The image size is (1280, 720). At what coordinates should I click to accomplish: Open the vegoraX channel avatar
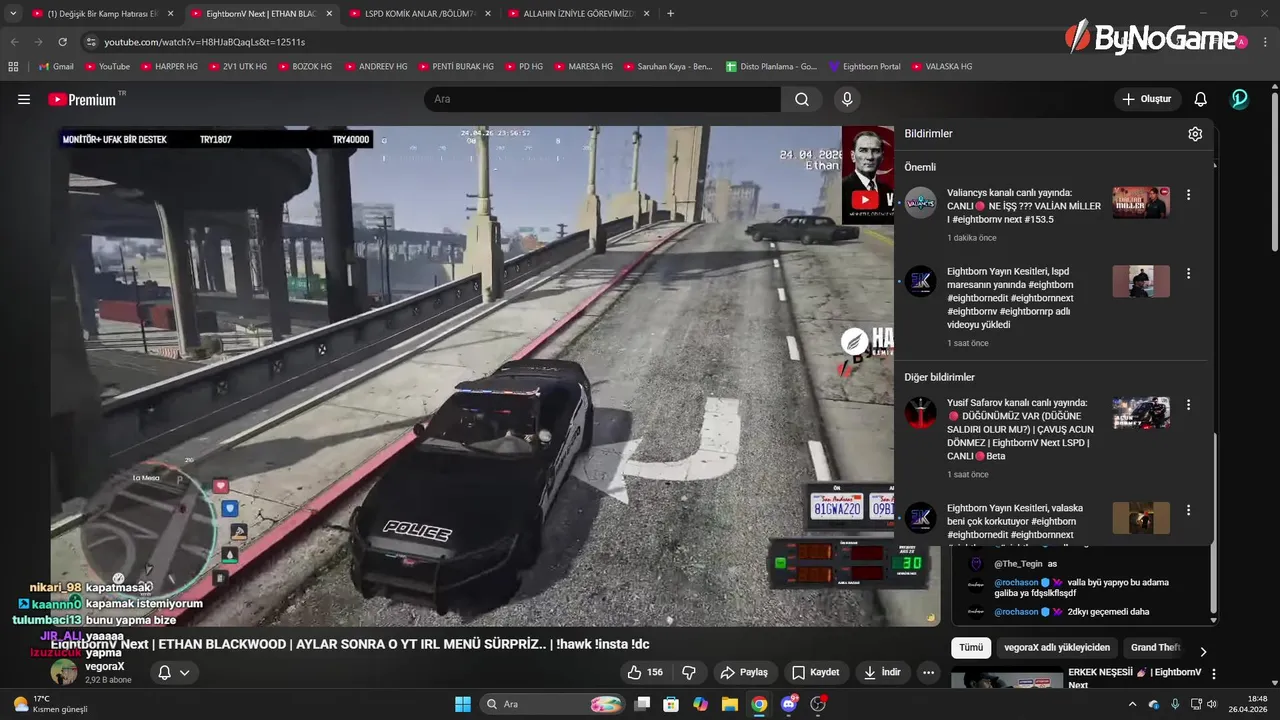[64, 672]
